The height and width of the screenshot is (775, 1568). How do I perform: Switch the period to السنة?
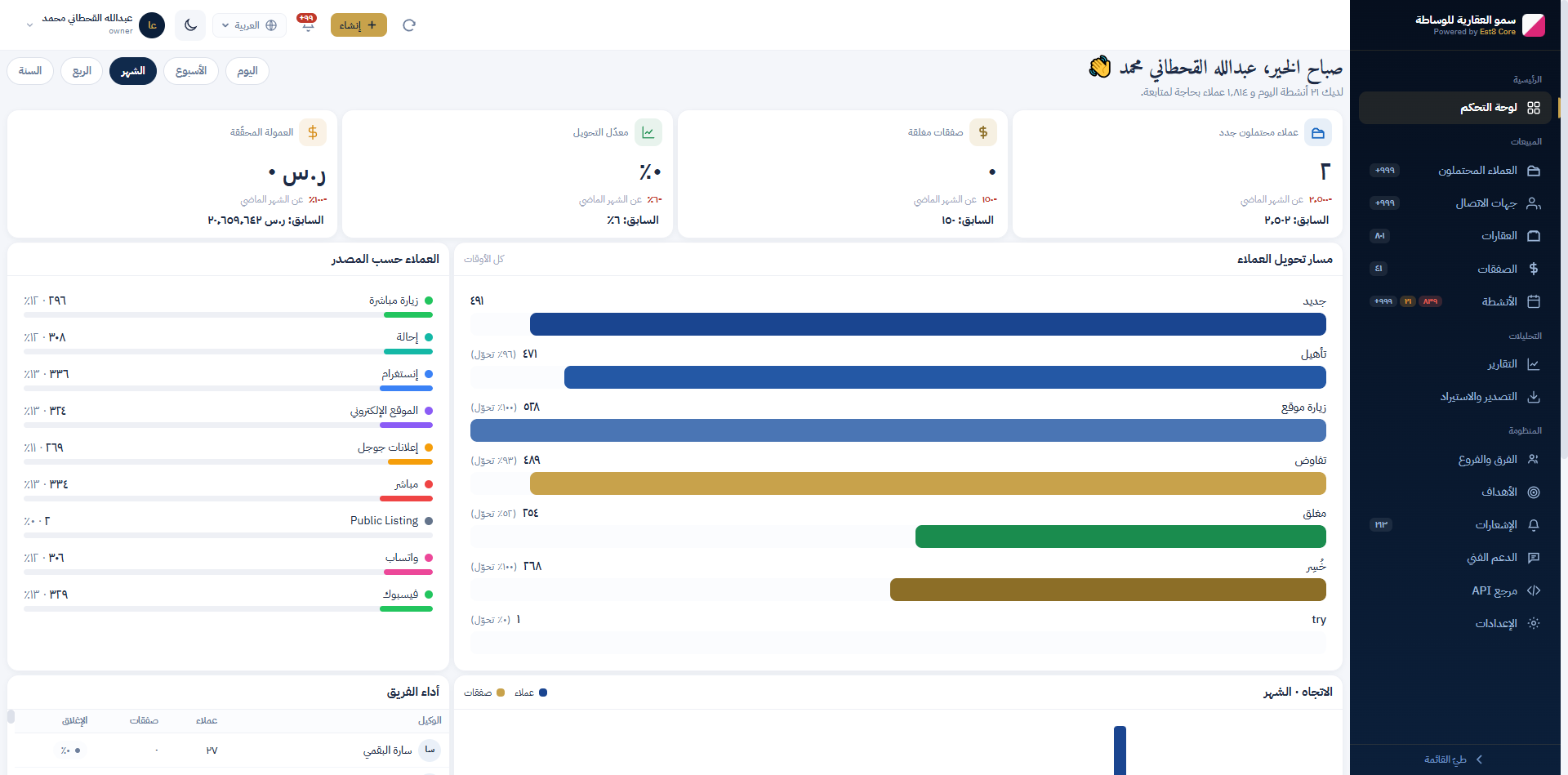tap(30, 71)
